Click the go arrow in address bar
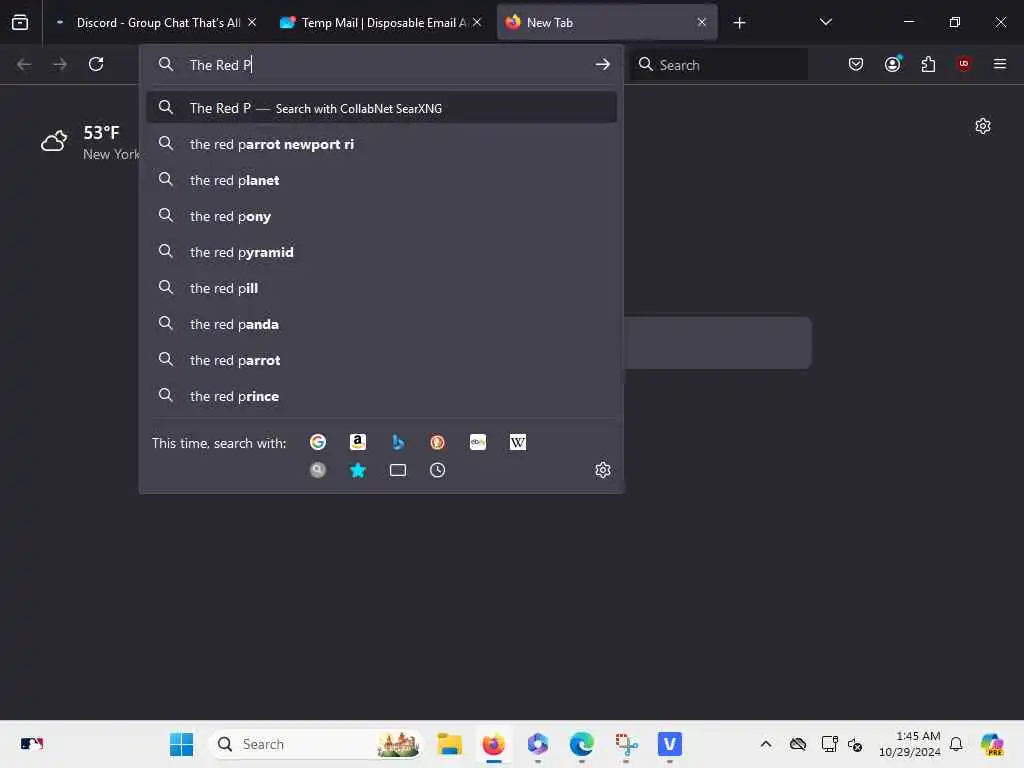 coord(603,64)
